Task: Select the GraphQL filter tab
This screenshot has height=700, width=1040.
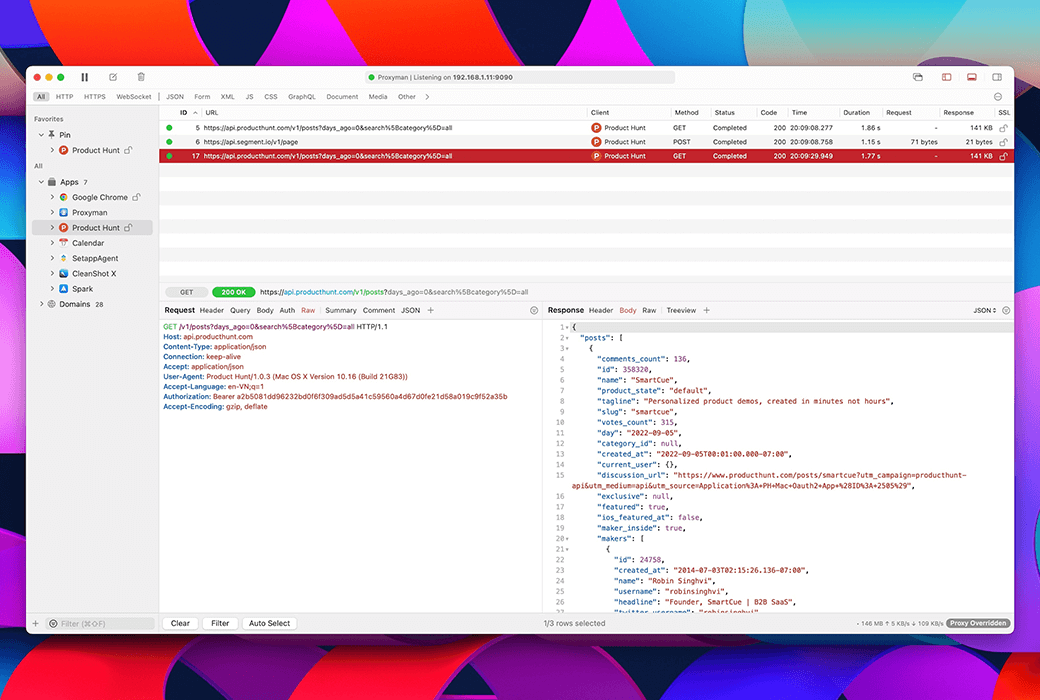Action: (301, 97)
